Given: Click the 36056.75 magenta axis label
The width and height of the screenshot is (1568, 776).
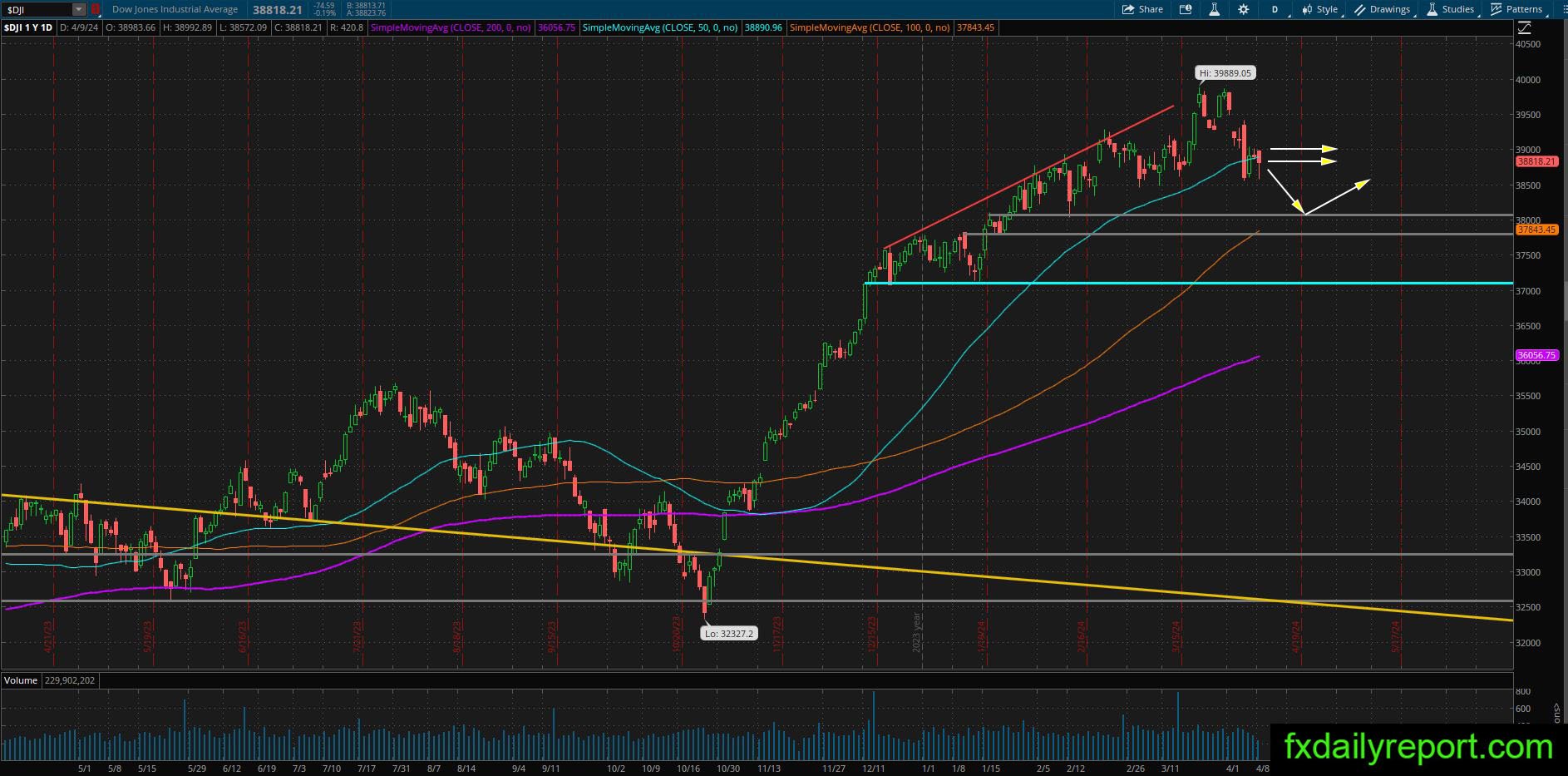Looking at the screenshot, I should tap(1536, 355).
